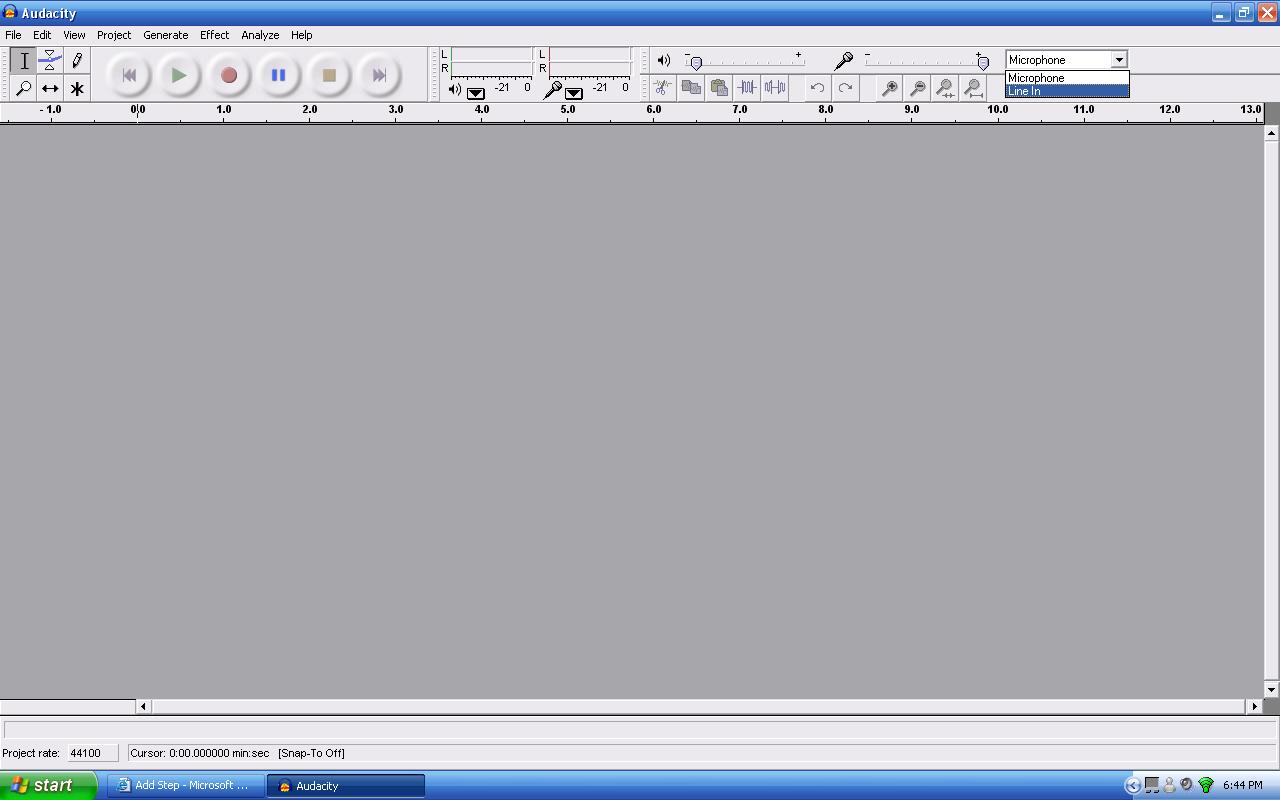Click the tray expand arrow icon
The height and width of the screenshot is (800, 1280).
click(x=1132, y=786)
